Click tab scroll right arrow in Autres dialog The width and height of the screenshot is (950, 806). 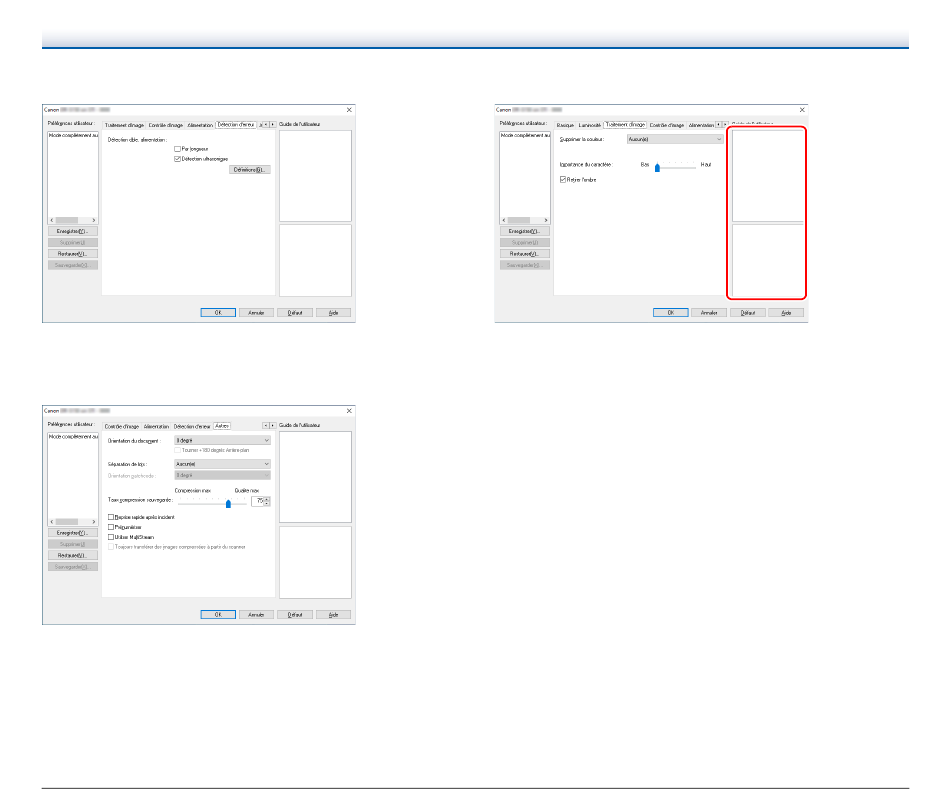pos(273,426)
